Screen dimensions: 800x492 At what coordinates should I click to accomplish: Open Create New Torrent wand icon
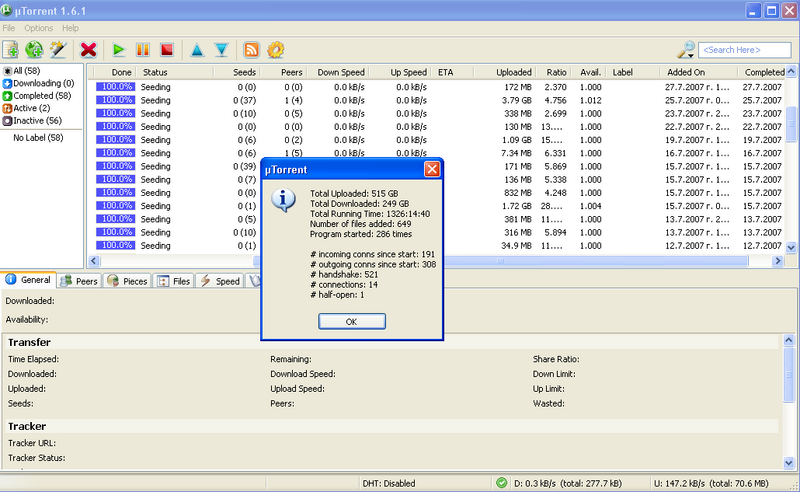tap(58, 50)
